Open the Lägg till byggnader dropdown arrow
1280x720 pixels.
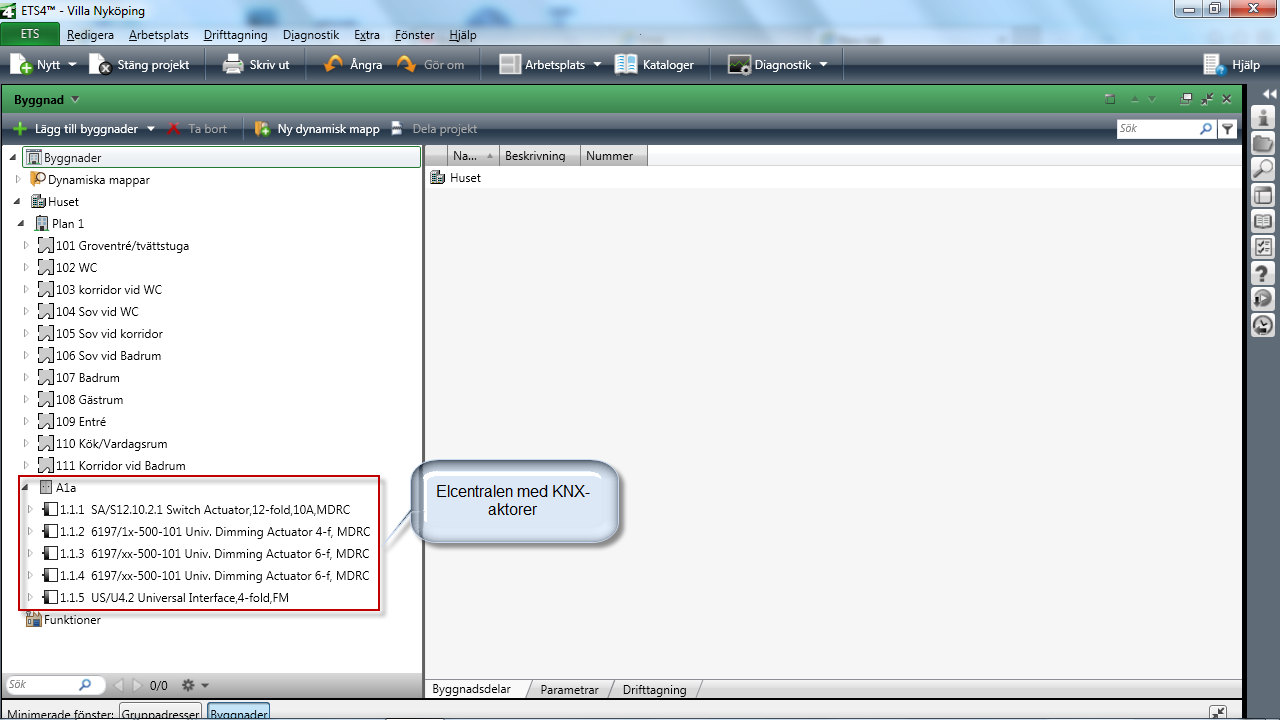click(x=151, y=129)
